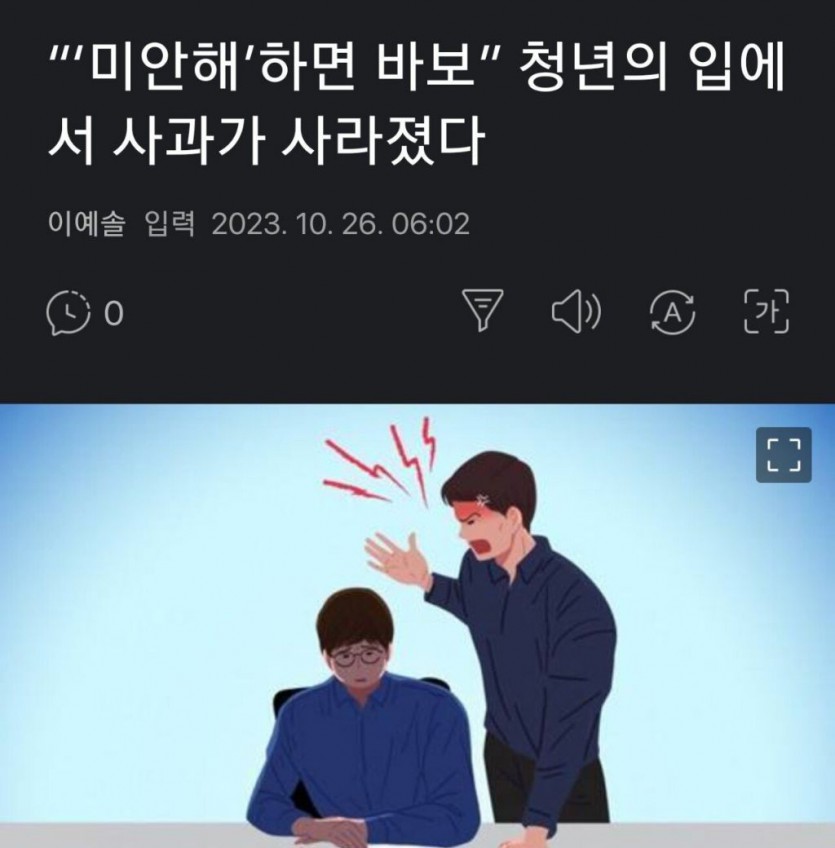
Task: Play article audio with the speaker icon
Action: pos(576,310)
